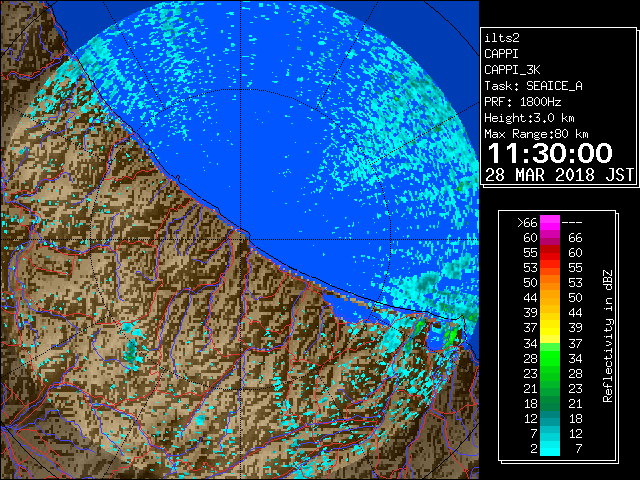Image resolution: width=640 pixels, height=480 pixels.
Task: Pick the orange legend swatch for 50–53 dBZ
Action: click(x=550, y=283)
